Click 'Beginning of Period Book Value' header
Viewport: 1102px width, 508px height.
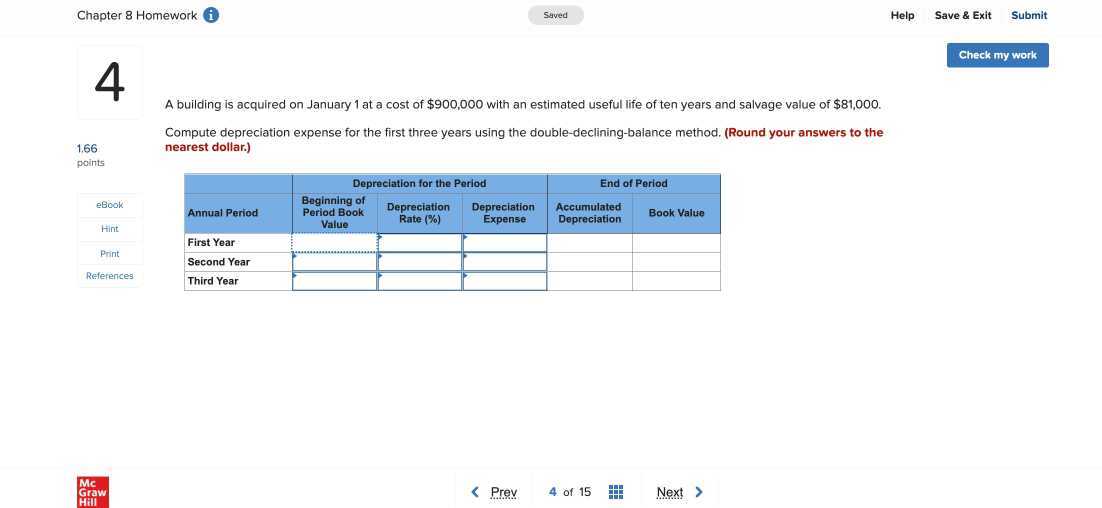coord(334,212)
